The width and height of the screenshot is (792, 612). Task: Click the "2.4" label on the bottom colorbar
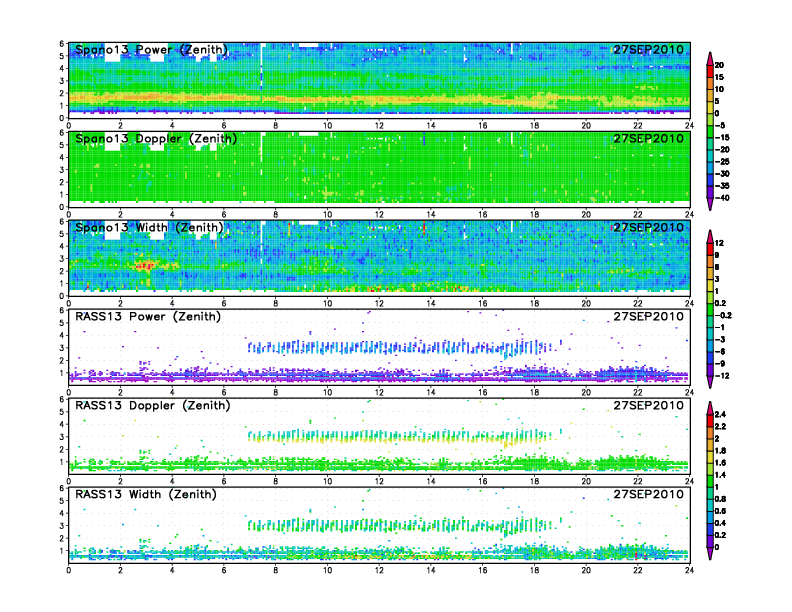pos(721,415)
